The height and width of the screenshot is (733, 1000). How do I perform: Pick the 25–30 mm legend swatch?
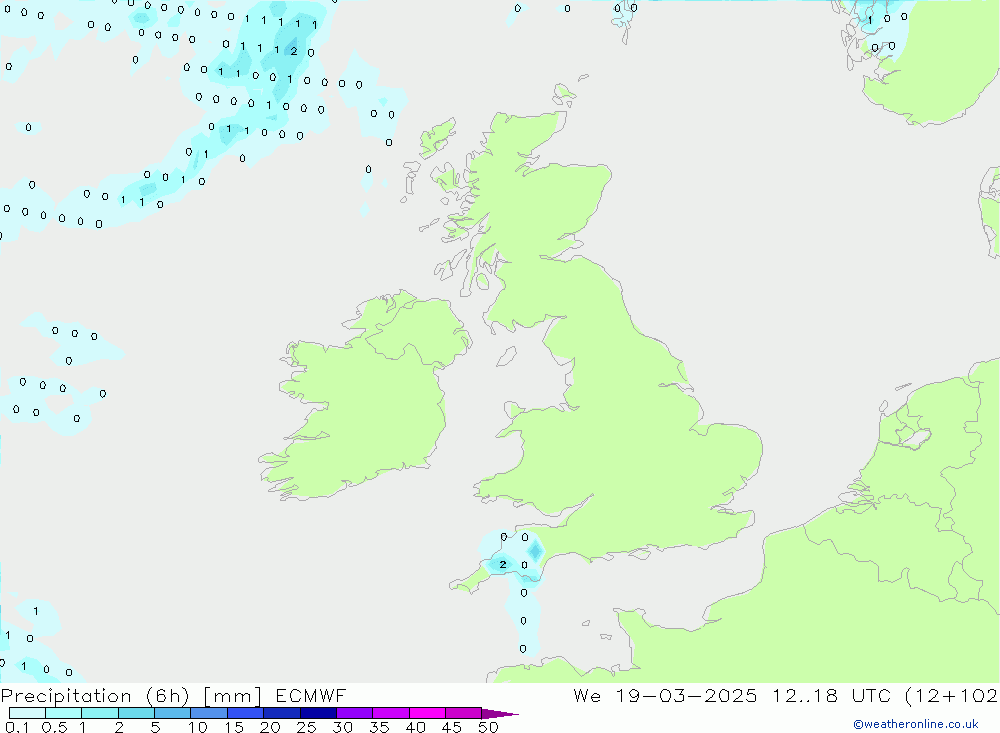click(x=318, y=713)
